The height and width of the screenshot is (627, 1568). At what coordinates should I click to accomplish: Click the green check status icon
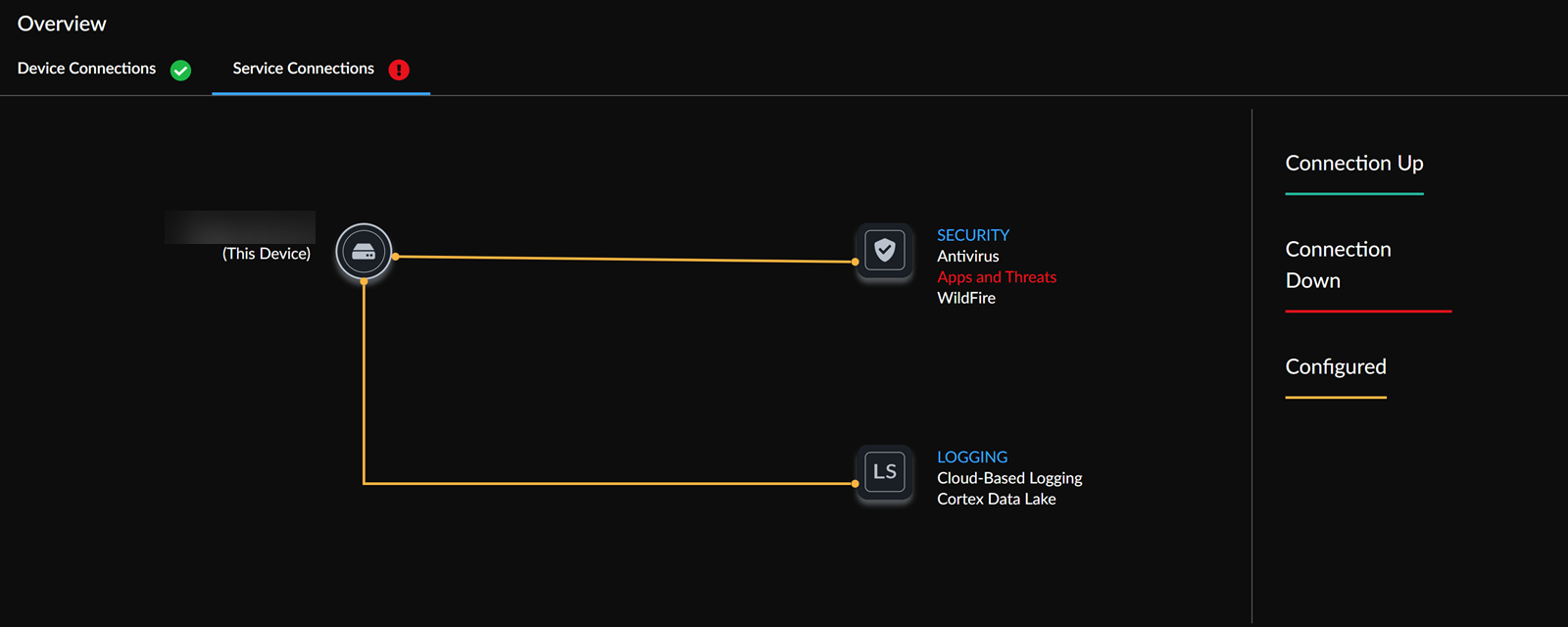(x=180, y=70)
